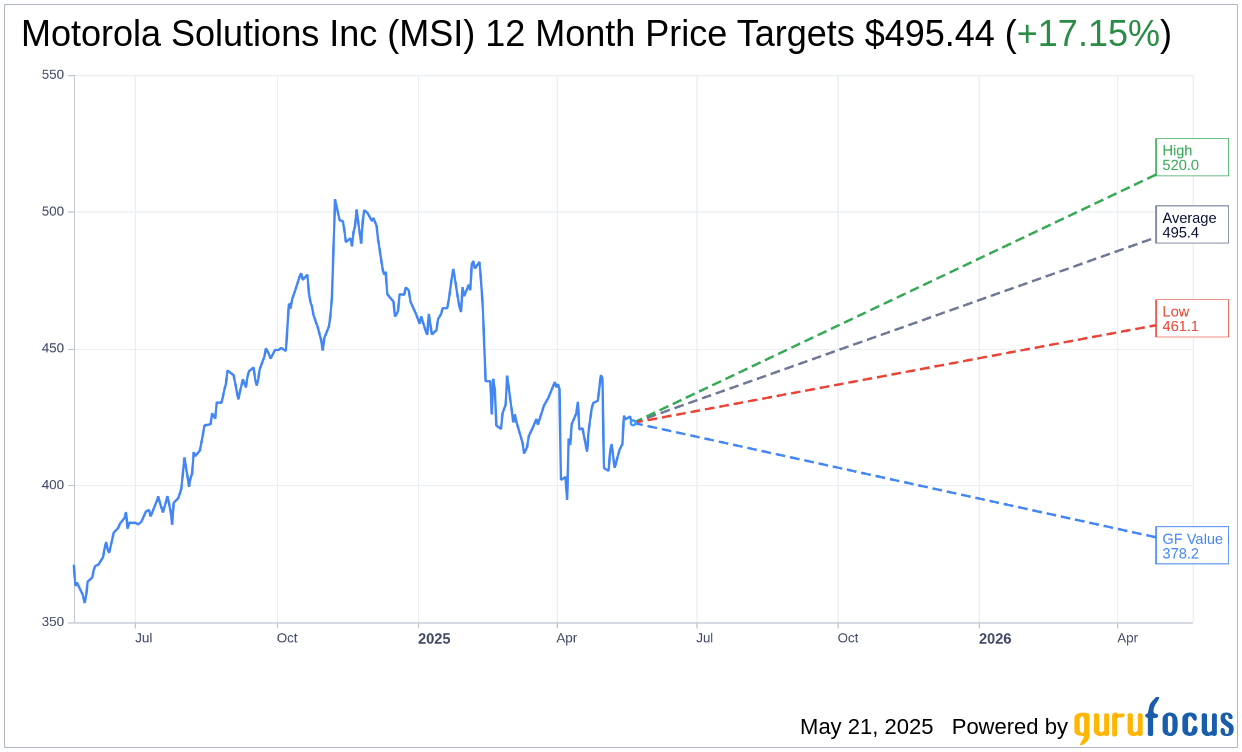Click the blue dashed GF Value line
Screen dimensions: 1242x752
coord(895,480)
